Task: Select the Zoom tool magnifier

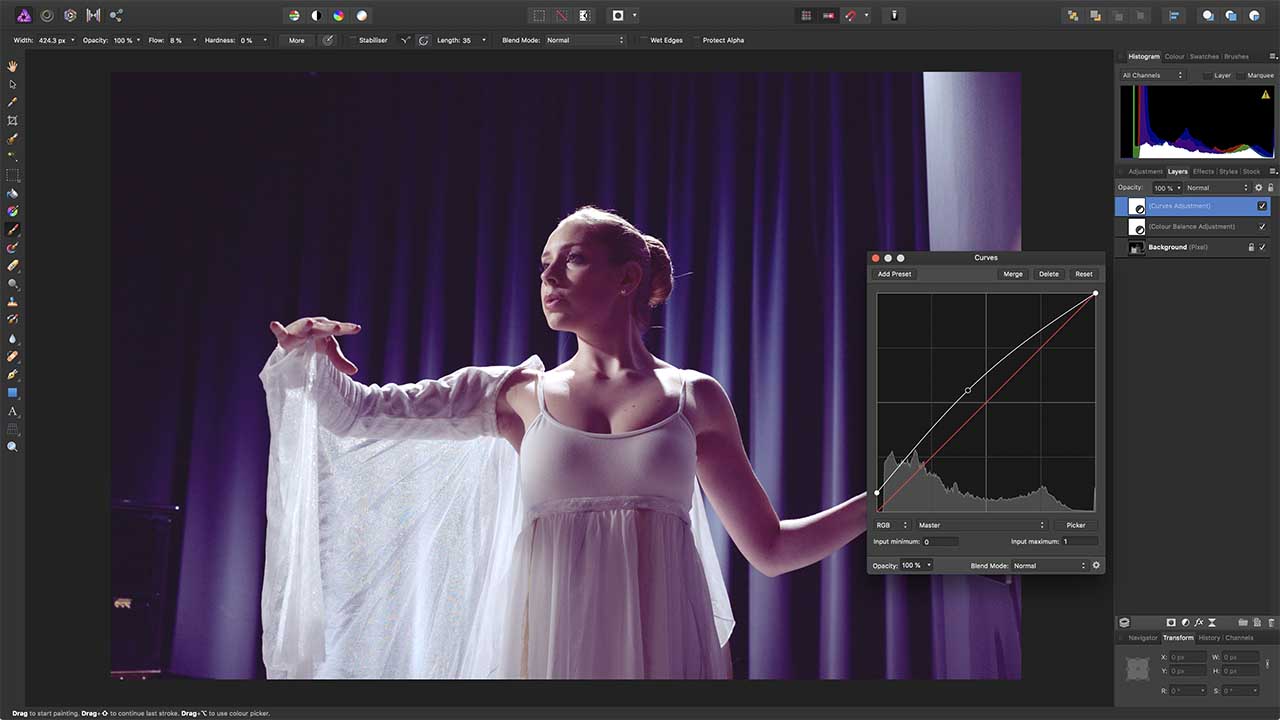Action: pos(13,447)
